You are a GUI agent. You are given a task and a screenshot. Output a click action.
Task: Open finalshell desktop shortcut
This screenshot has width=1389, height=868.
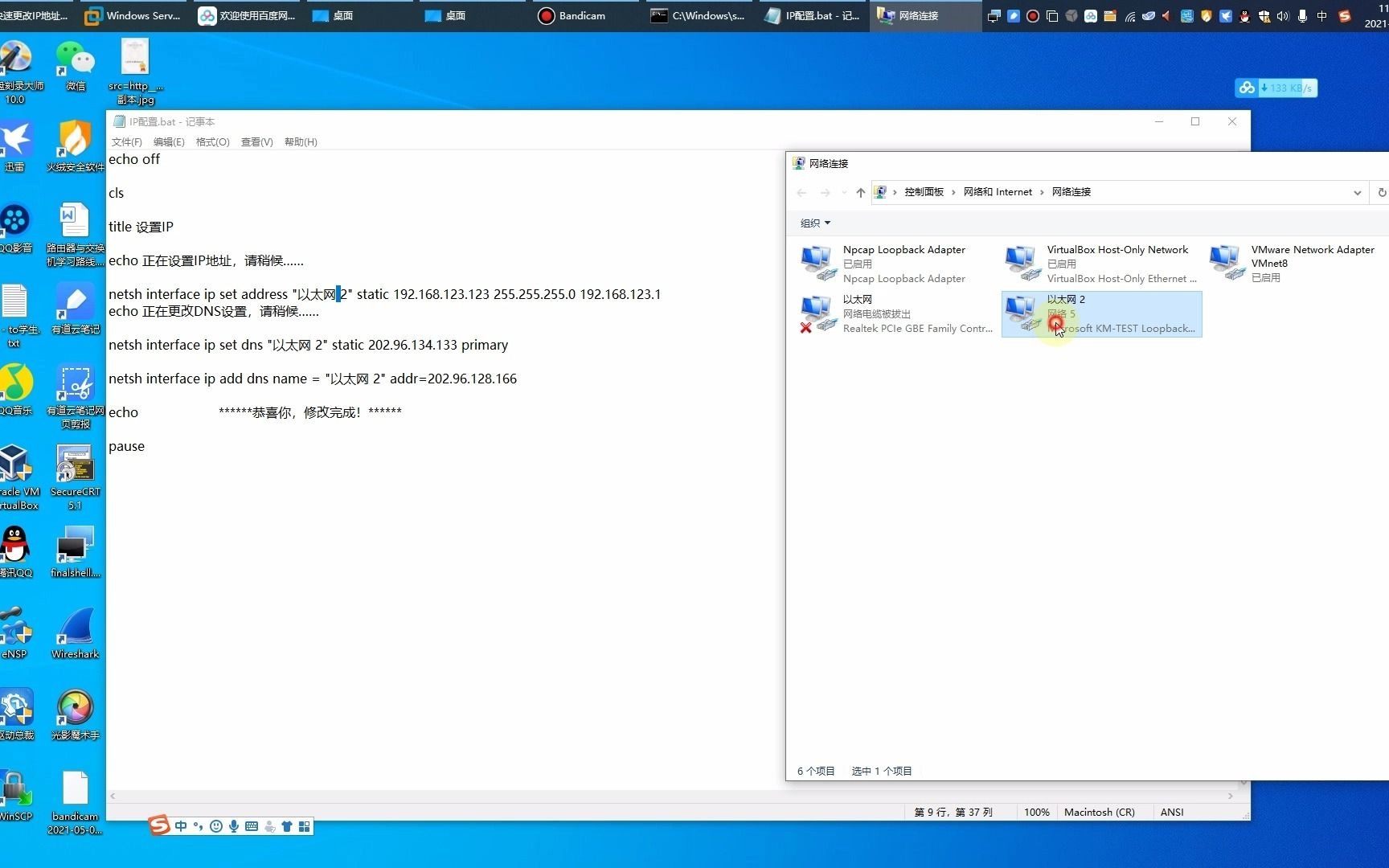[x=75, y=552]
